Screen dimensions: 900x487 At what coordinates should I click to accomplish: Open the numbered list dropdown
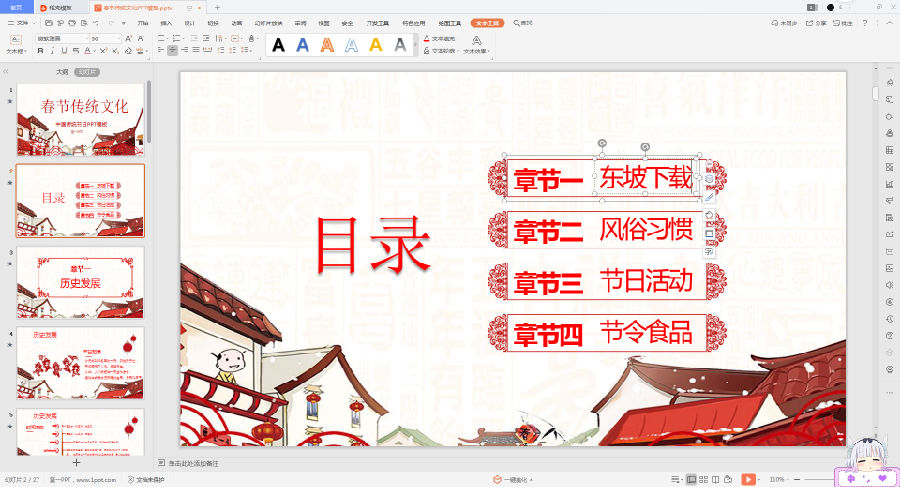(x=183, y=38)
